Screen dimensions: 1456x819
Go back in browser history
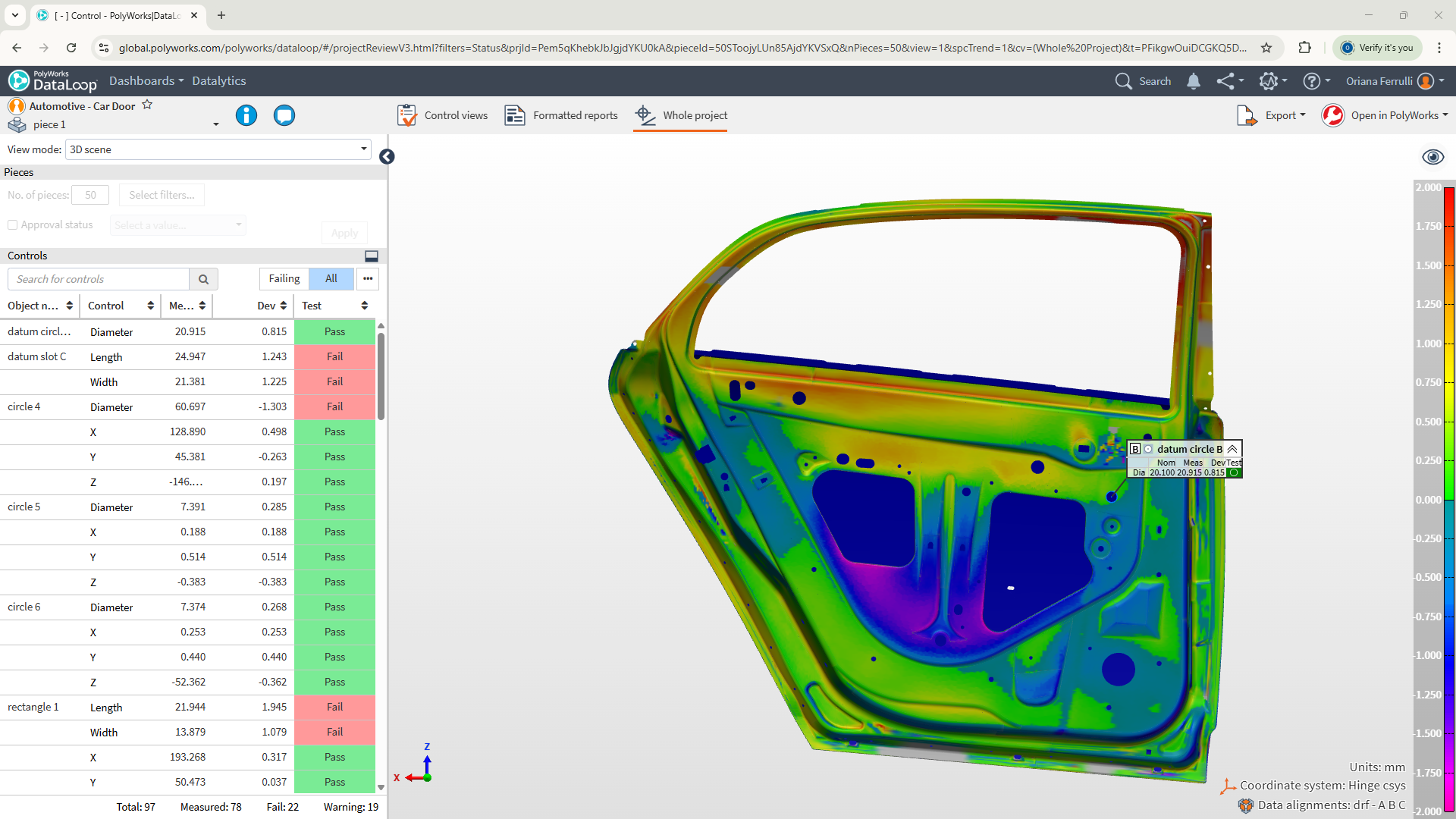[x=17, y=48]
